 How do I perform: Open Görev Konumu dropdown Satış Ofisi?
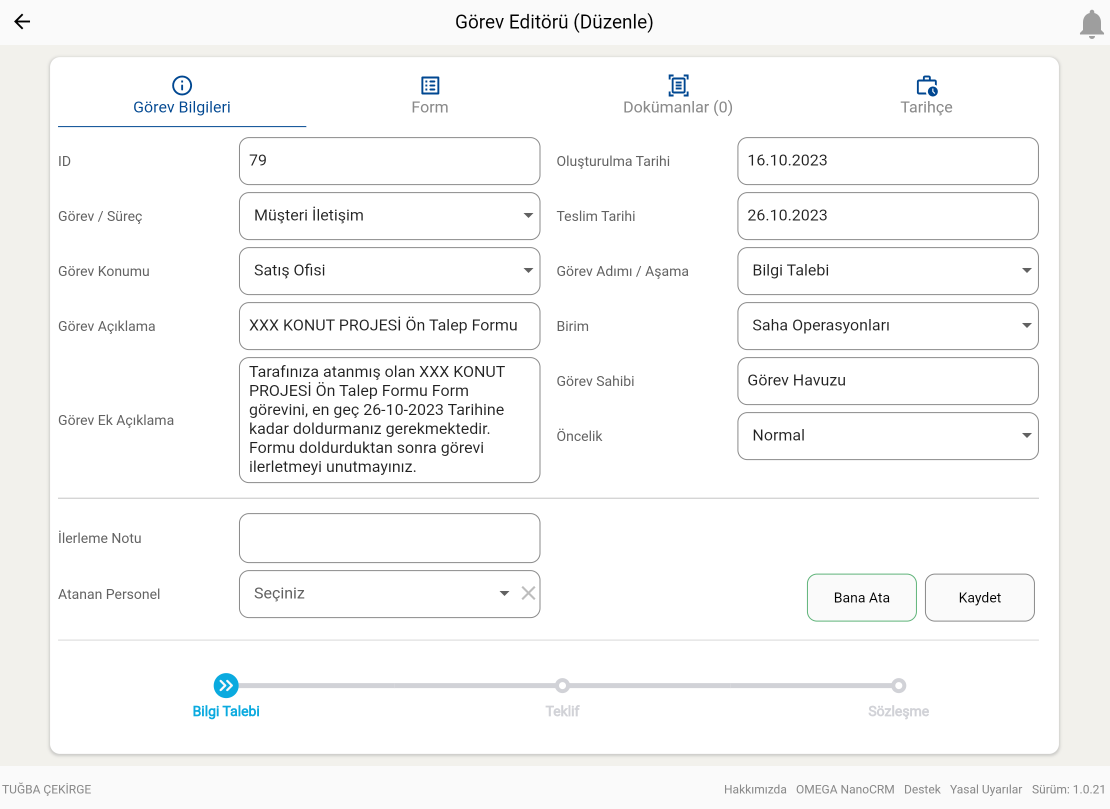(x=389, y=271)
